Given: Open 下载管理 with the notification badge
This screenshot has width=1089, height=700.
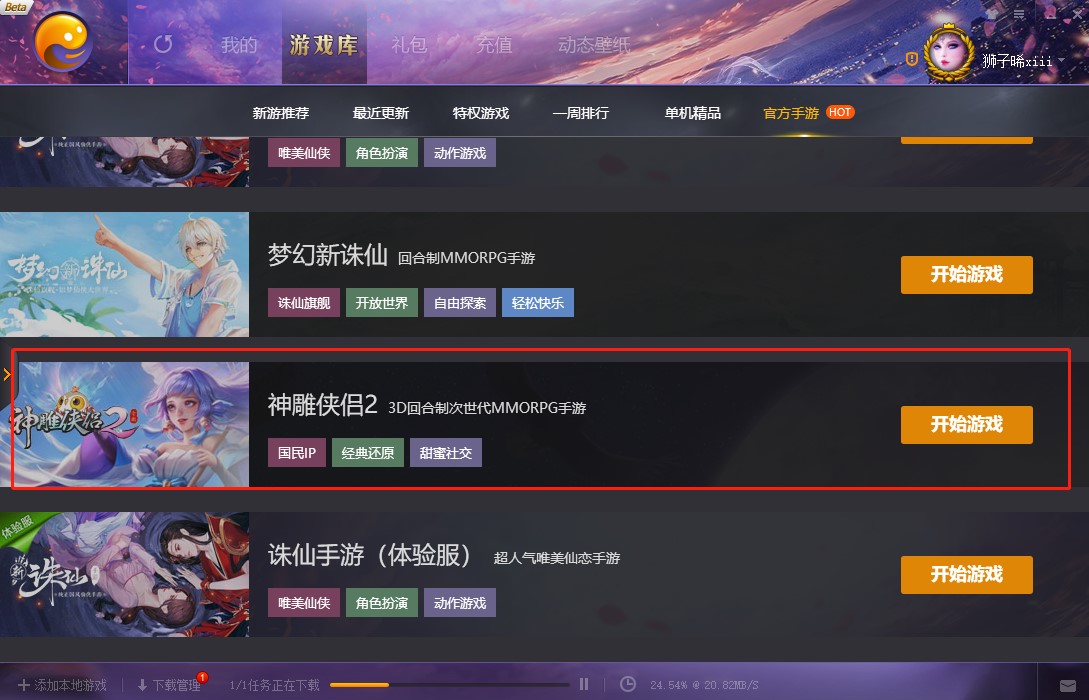Looking at the screenshot, I should pyautogui.click(x=169, y=685).
